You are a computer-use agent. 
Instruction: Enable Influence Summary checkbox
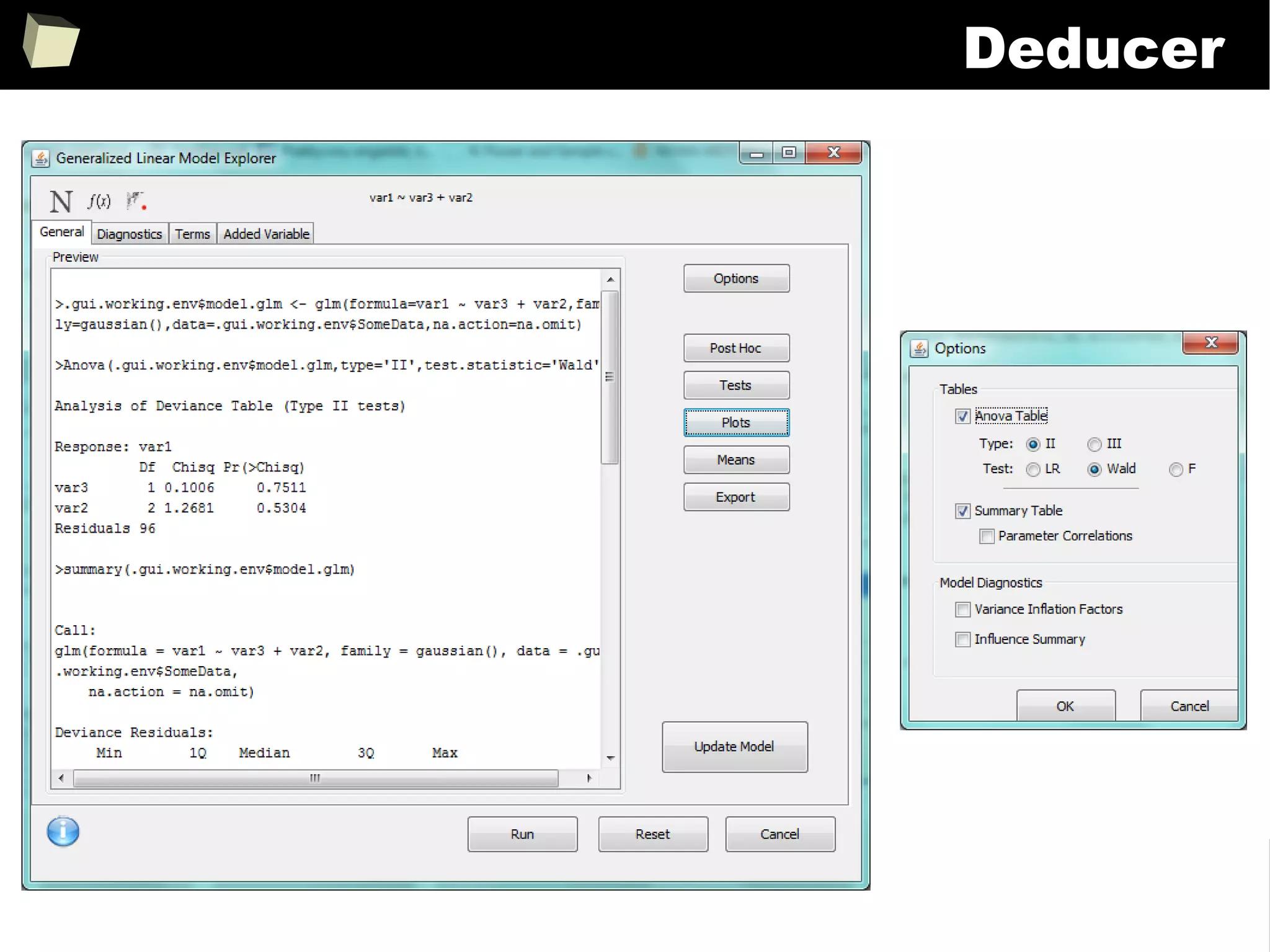pos(962,639)
